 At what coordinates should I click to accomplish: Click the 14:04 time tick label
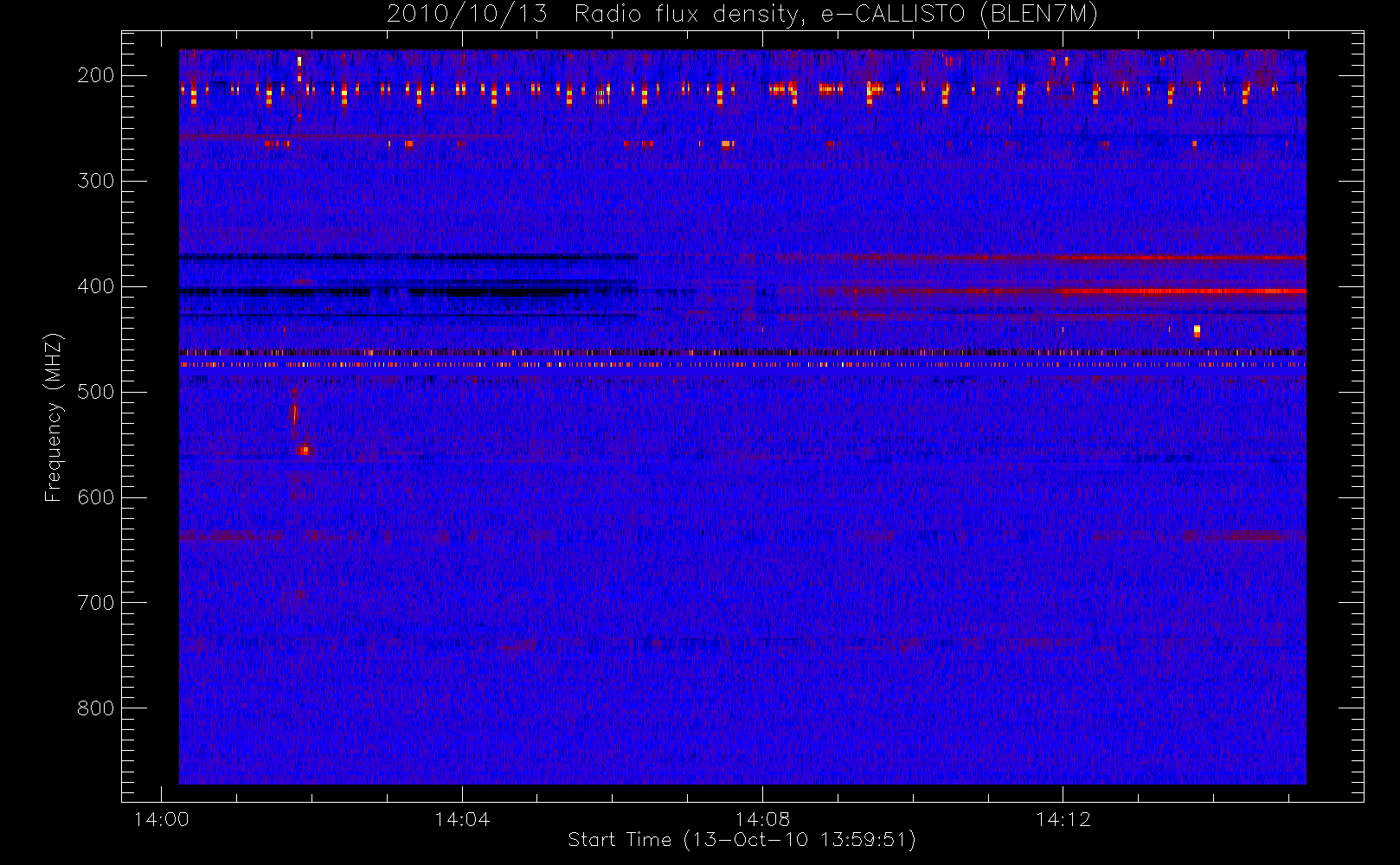coord(461,818)
